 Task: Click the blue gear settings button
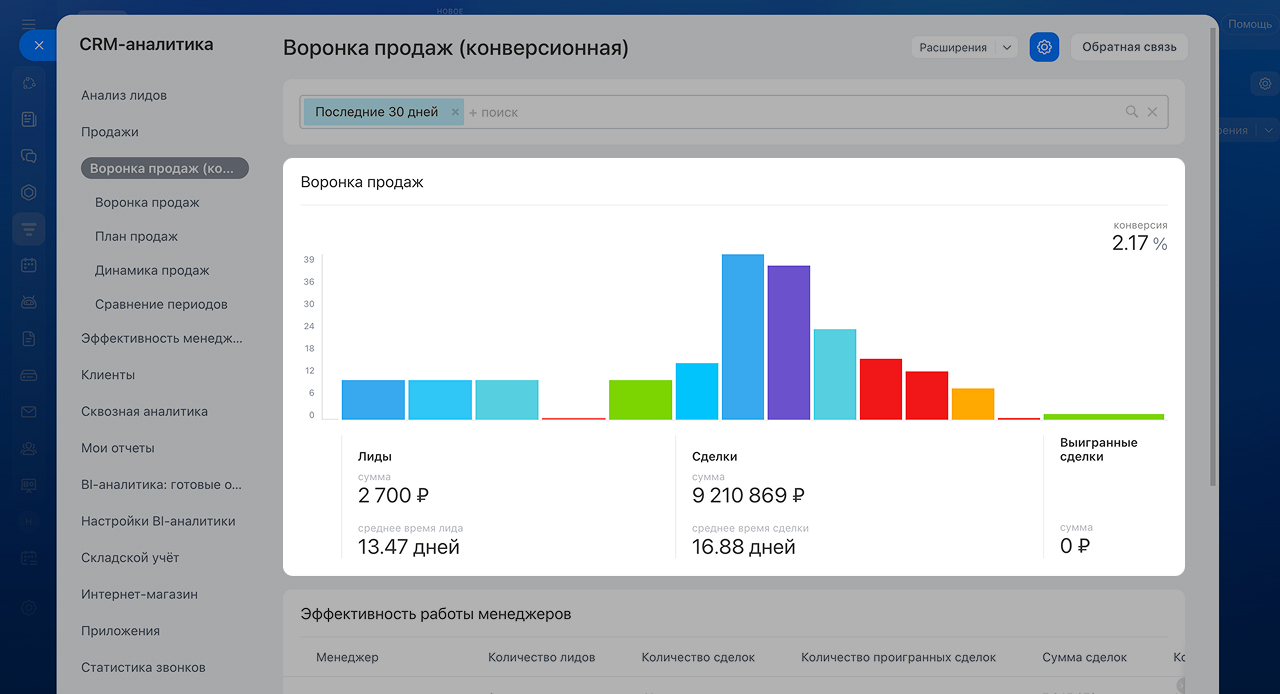(1044, 47)
